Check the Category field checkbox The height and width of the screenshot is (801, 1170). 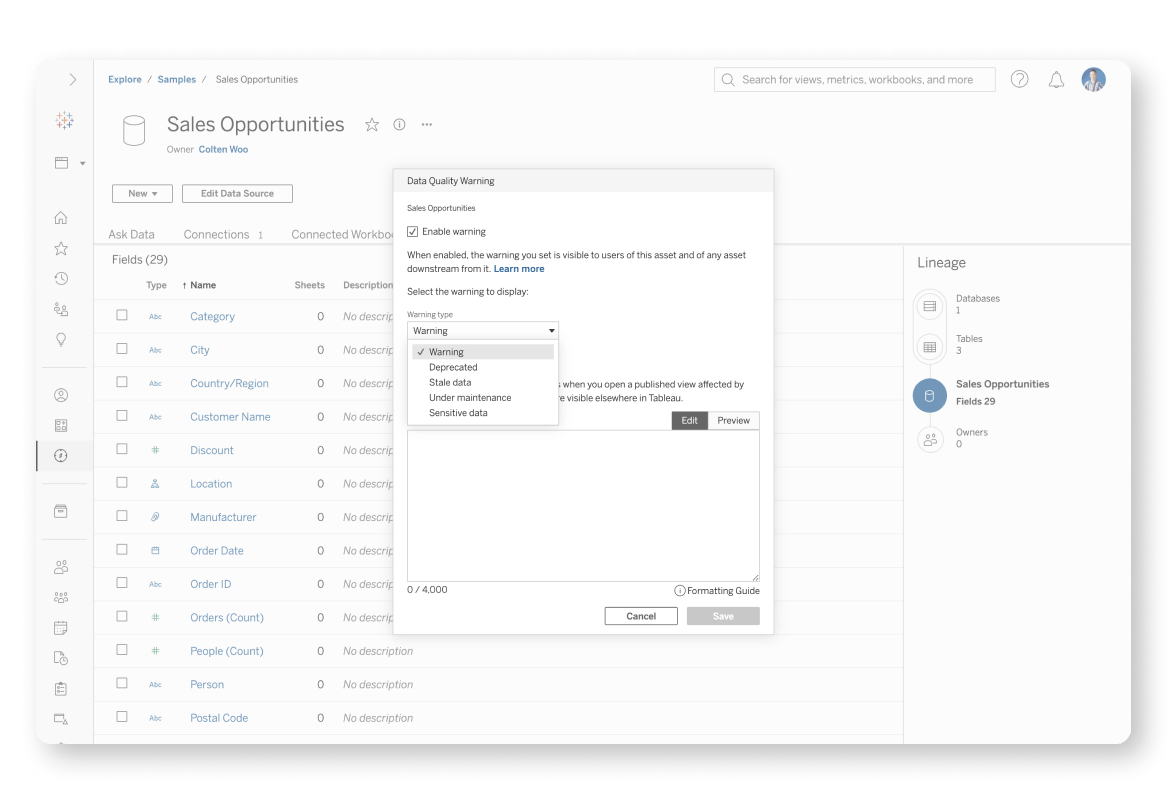122,315
